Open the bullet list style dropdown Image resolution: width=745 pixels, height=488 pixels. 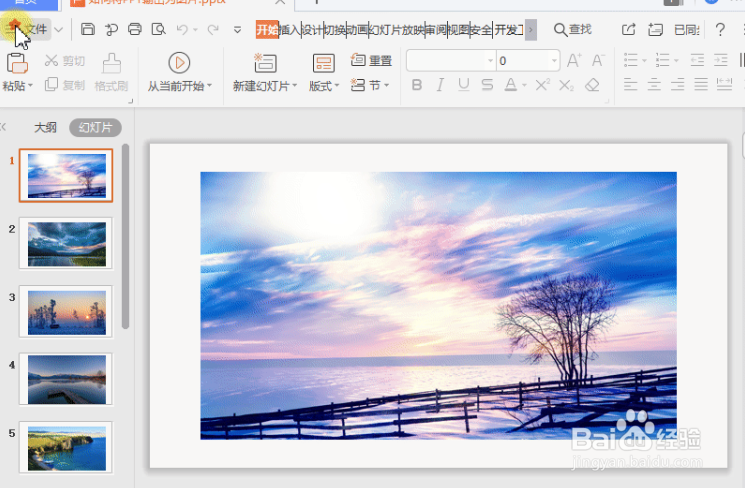click(644, 61)
